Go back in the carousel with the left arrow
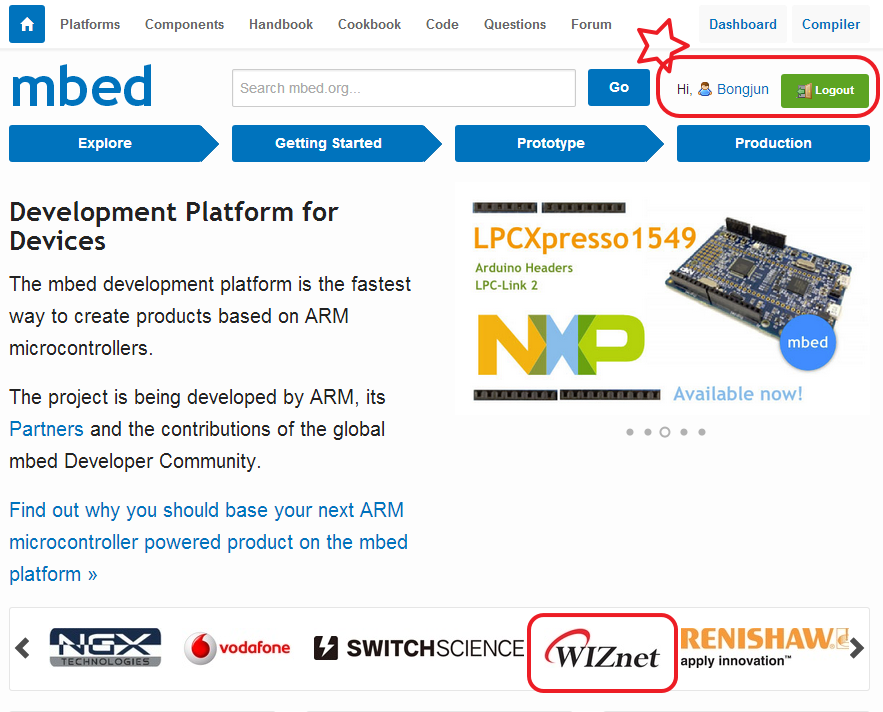 22,647
